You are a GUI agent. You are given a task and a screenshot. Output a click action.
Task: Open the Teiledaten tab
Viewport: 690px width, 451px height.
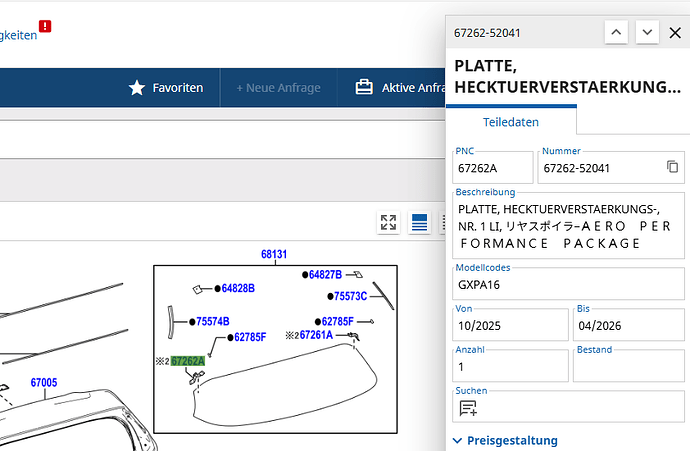tap(511, 122)
